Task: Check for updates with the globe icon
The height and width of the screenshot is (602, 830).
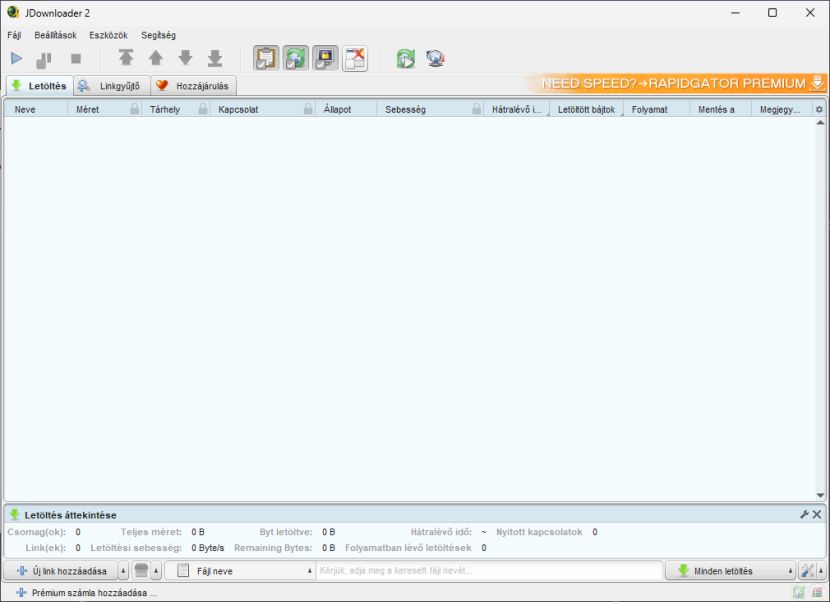Action: click(x=435, y=58)
